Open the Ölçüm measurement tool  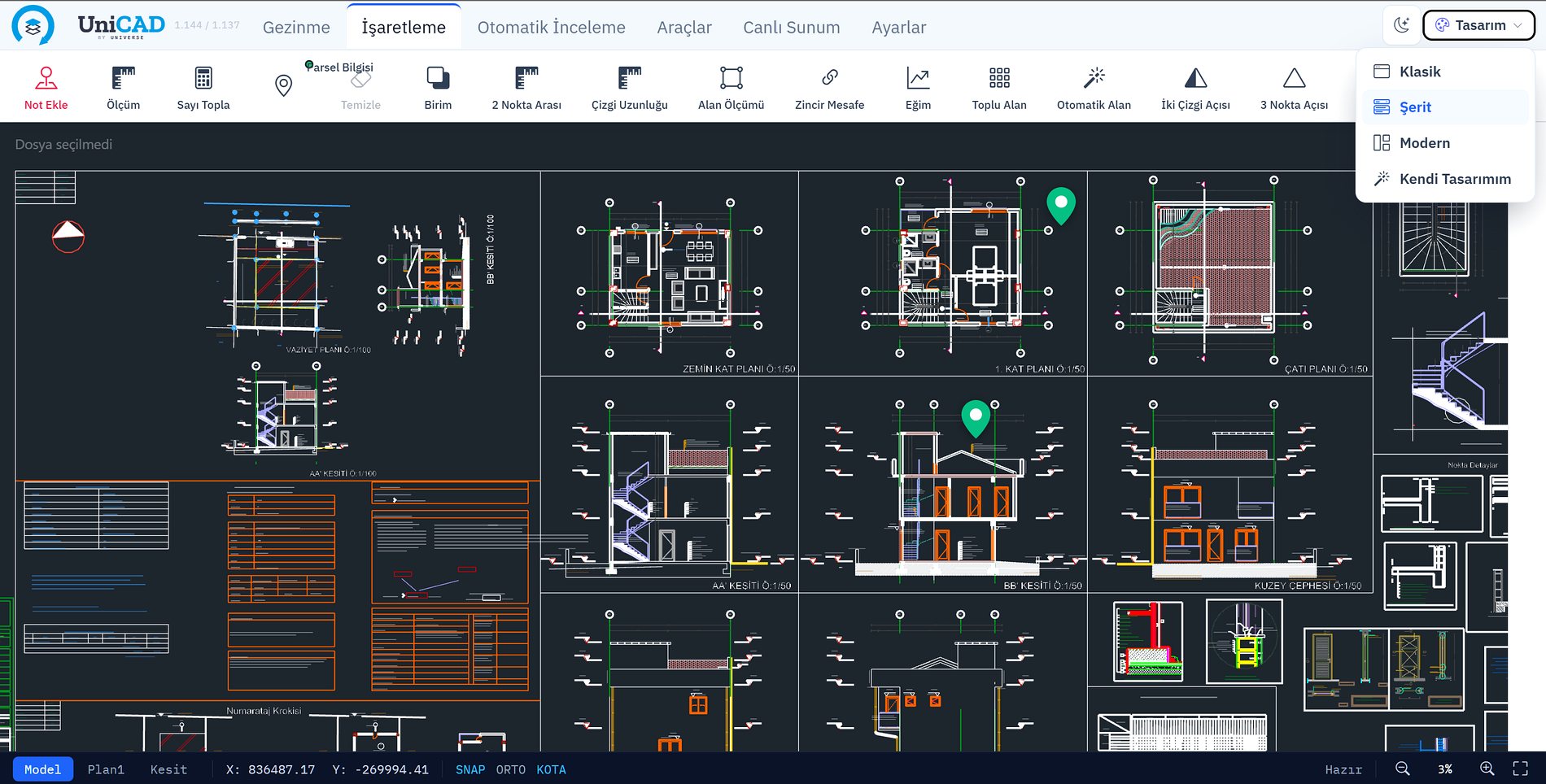click(x=123, y=88)
